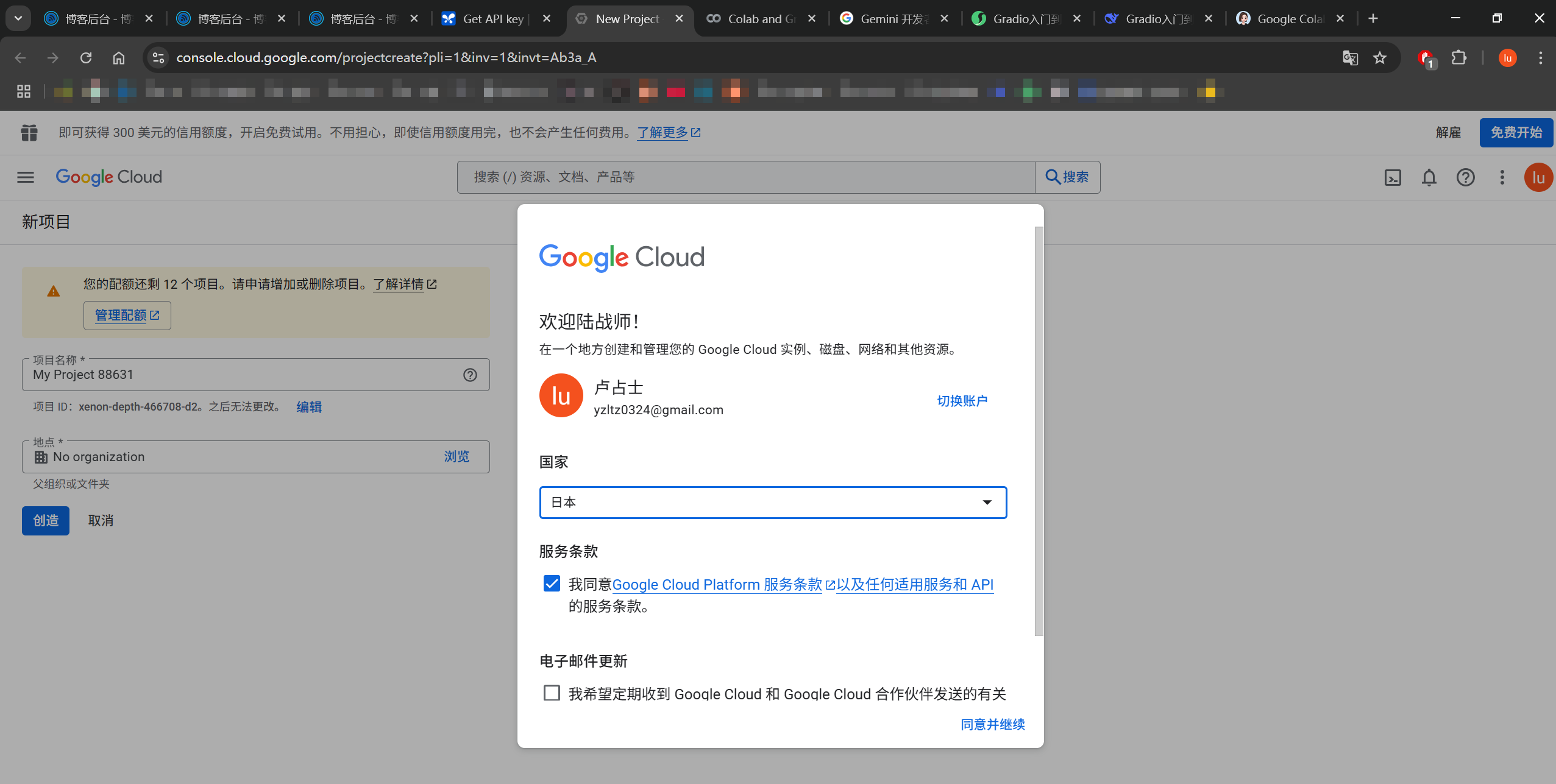Click the Google Translate page icon
The image size is (1556, 784).
1350,58
